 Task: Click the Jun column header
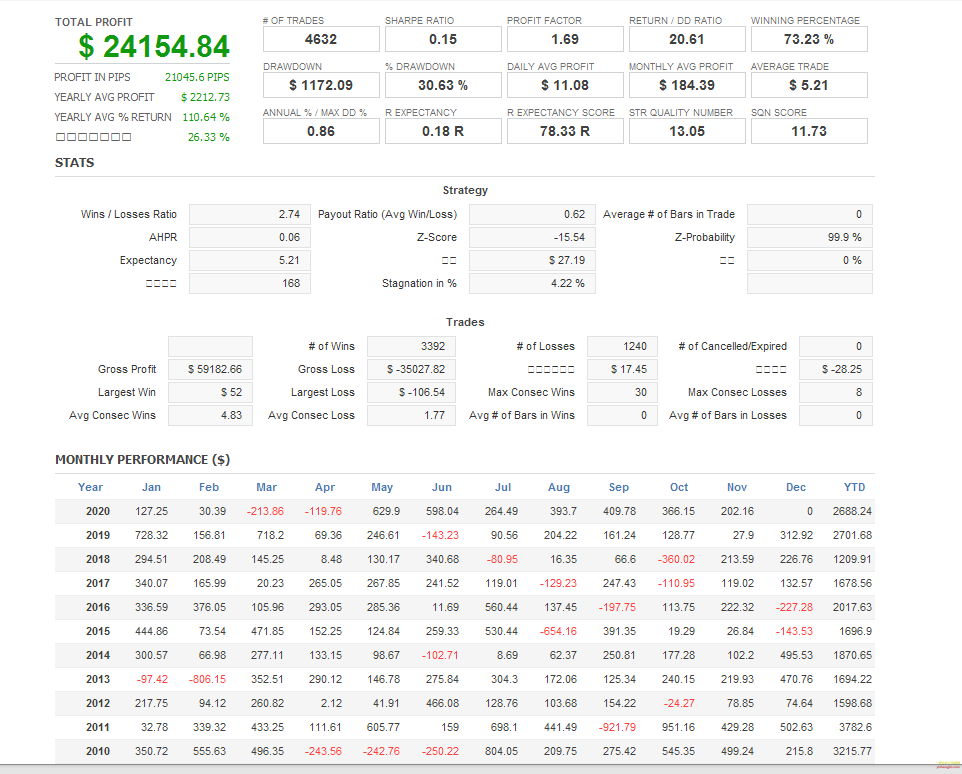coord(442,488)
